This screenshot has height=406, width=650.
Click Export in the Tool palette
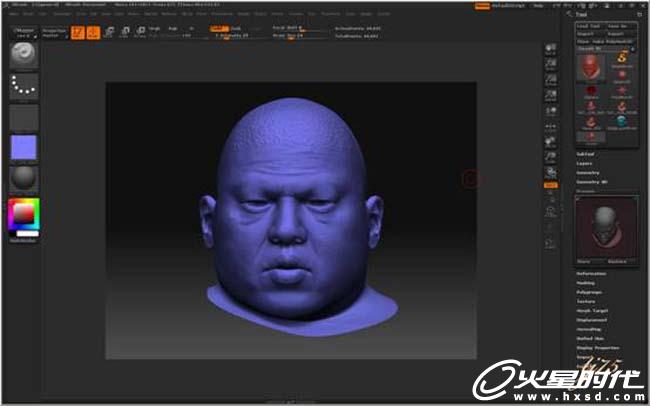[x=621, y=34]
